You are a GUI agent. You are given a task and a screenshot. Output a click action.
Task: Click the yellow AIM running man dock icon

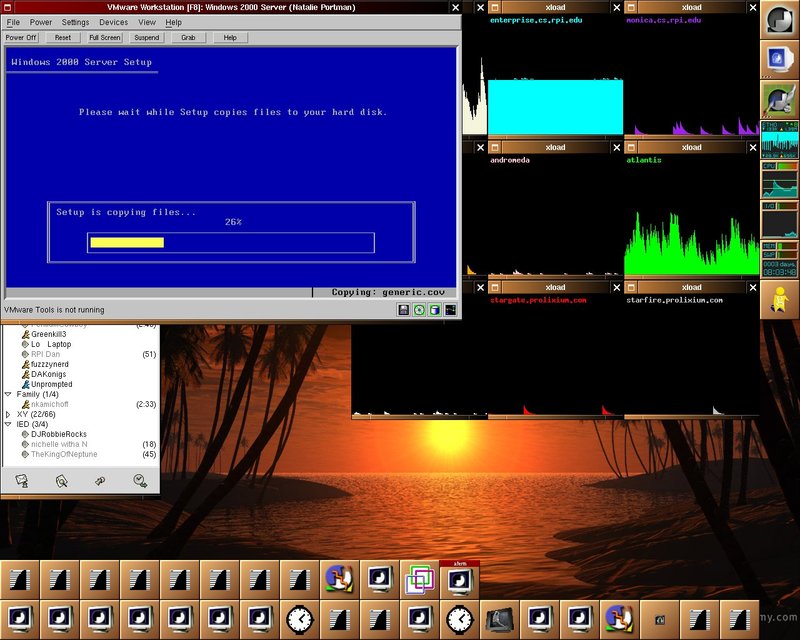tap(779, 299)
